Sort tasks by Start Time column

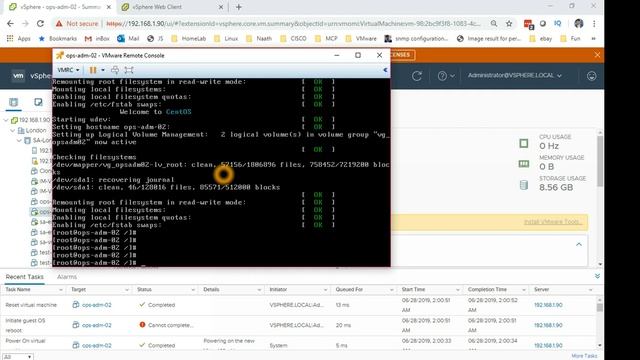click(x=413, y=289)
